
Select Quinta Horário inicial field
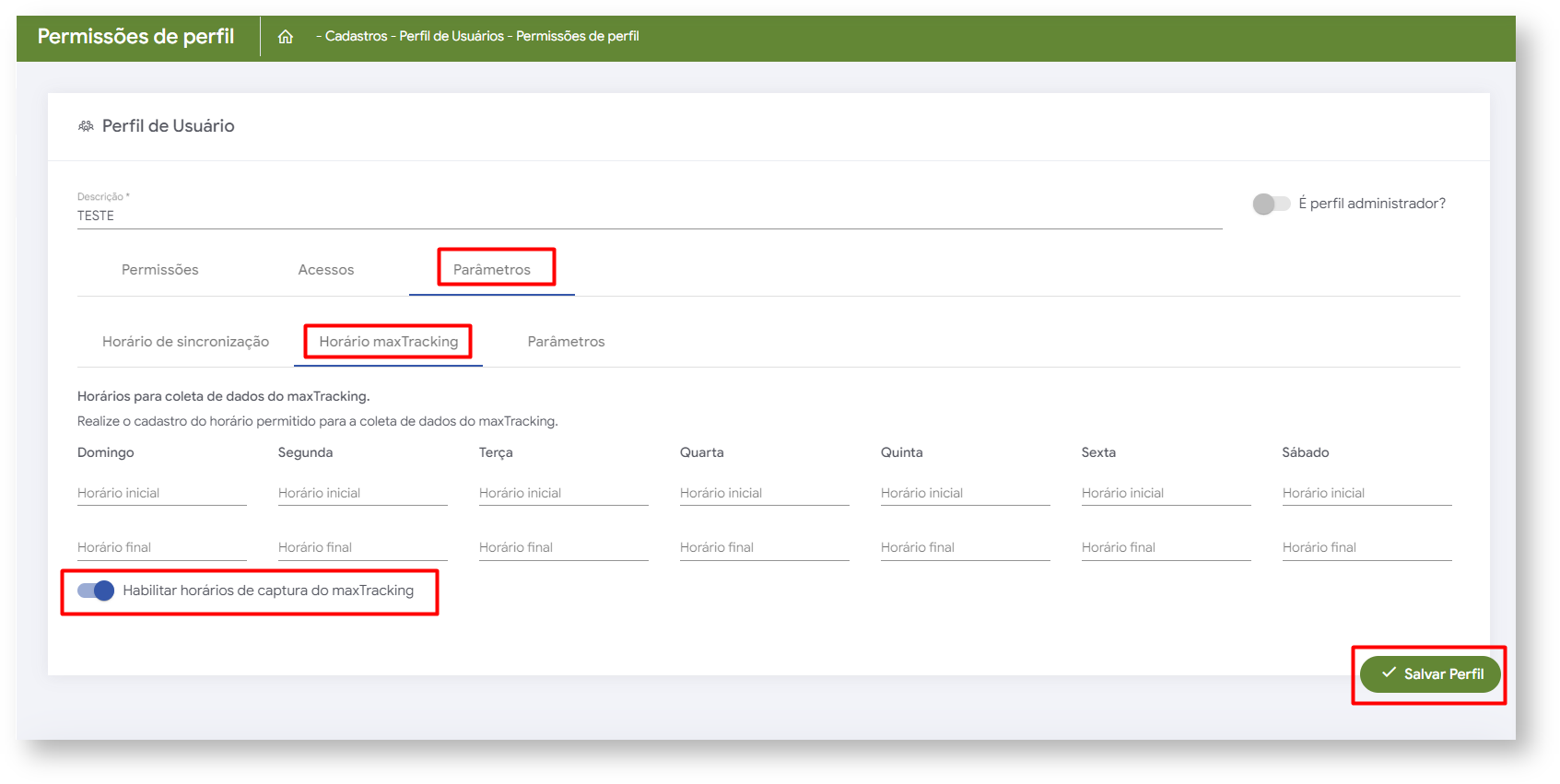[965, 494]
